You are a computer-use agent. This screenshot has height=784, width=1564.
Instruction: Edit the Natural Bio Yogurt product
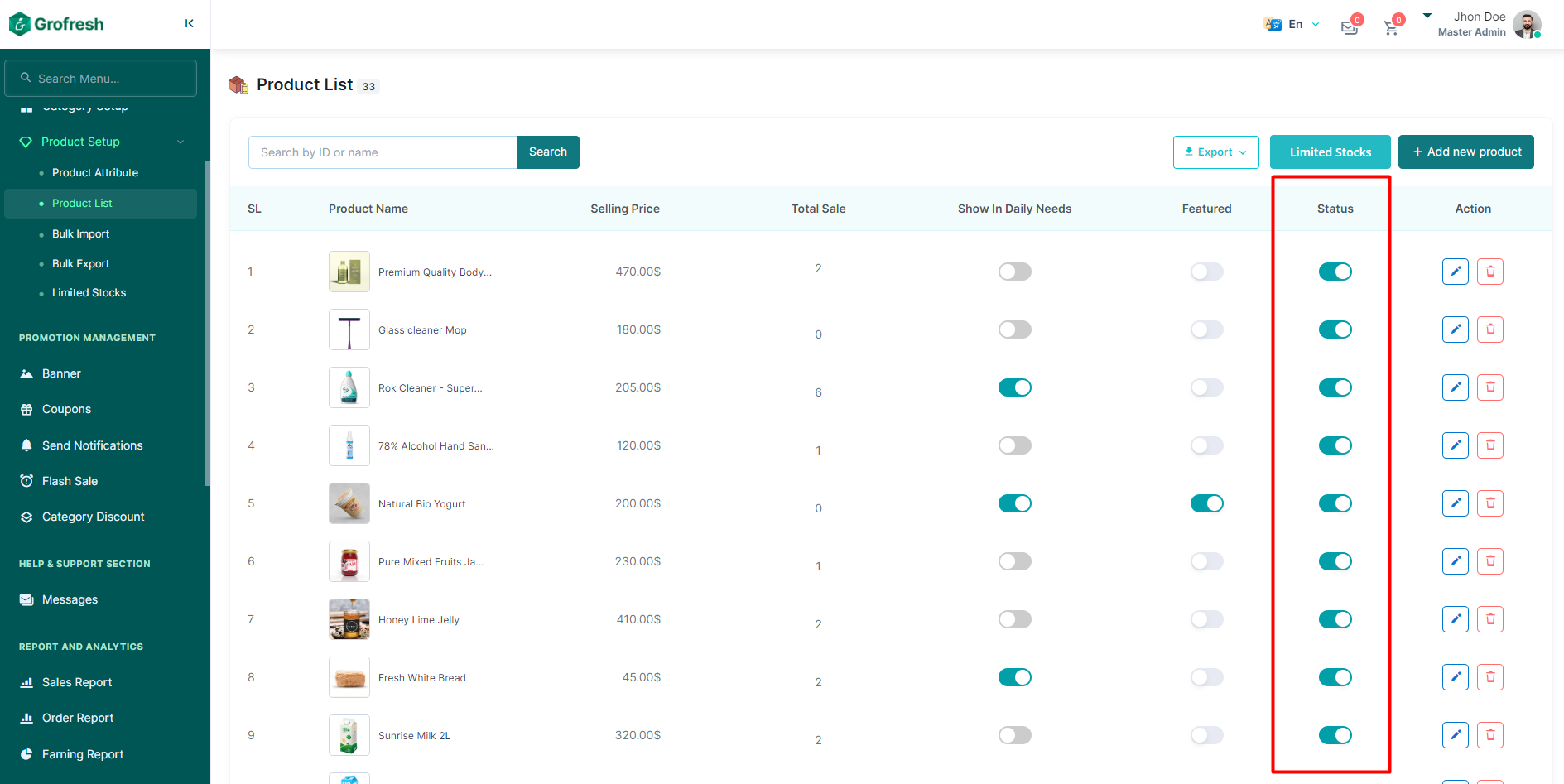coord(1456,503)
